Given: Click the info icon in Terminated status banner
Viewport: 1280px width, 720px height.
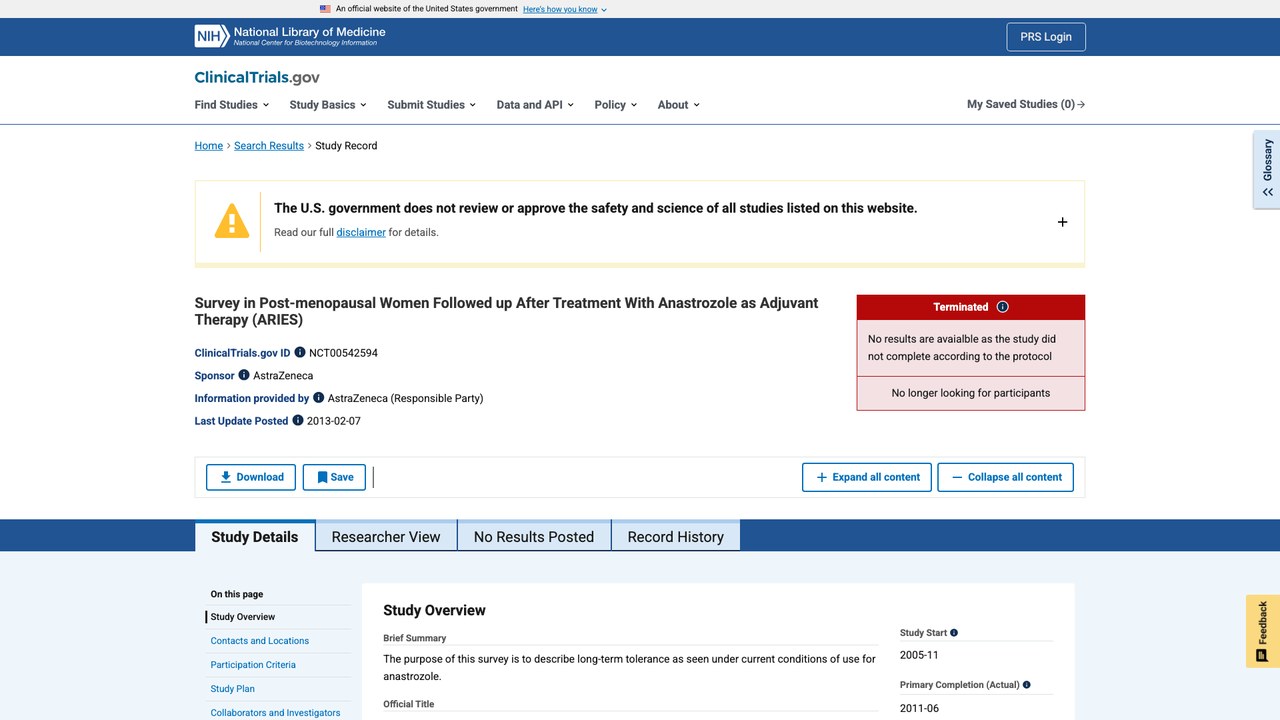Looking at the screenshot, I should click(x=1003, y=307).
